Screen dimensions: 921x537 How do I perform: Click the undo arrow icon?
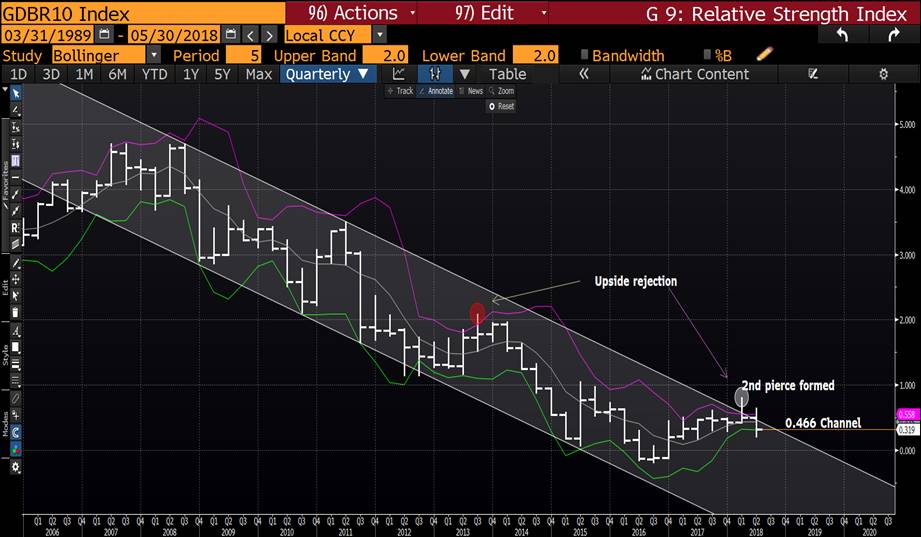842,35
